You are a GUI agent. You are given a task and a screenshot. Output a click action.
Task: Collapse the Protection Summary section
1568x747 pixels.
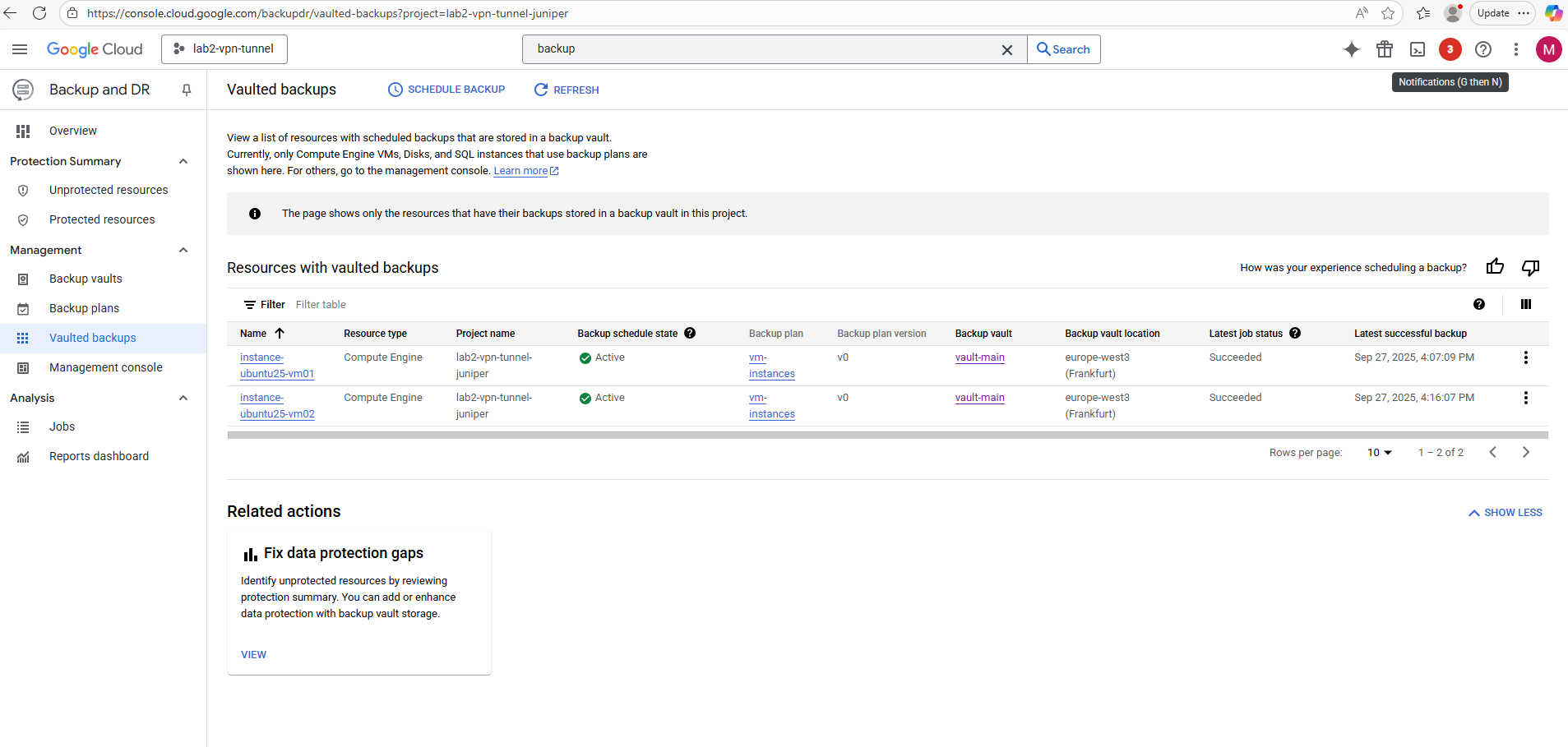[x=183, y=161]
